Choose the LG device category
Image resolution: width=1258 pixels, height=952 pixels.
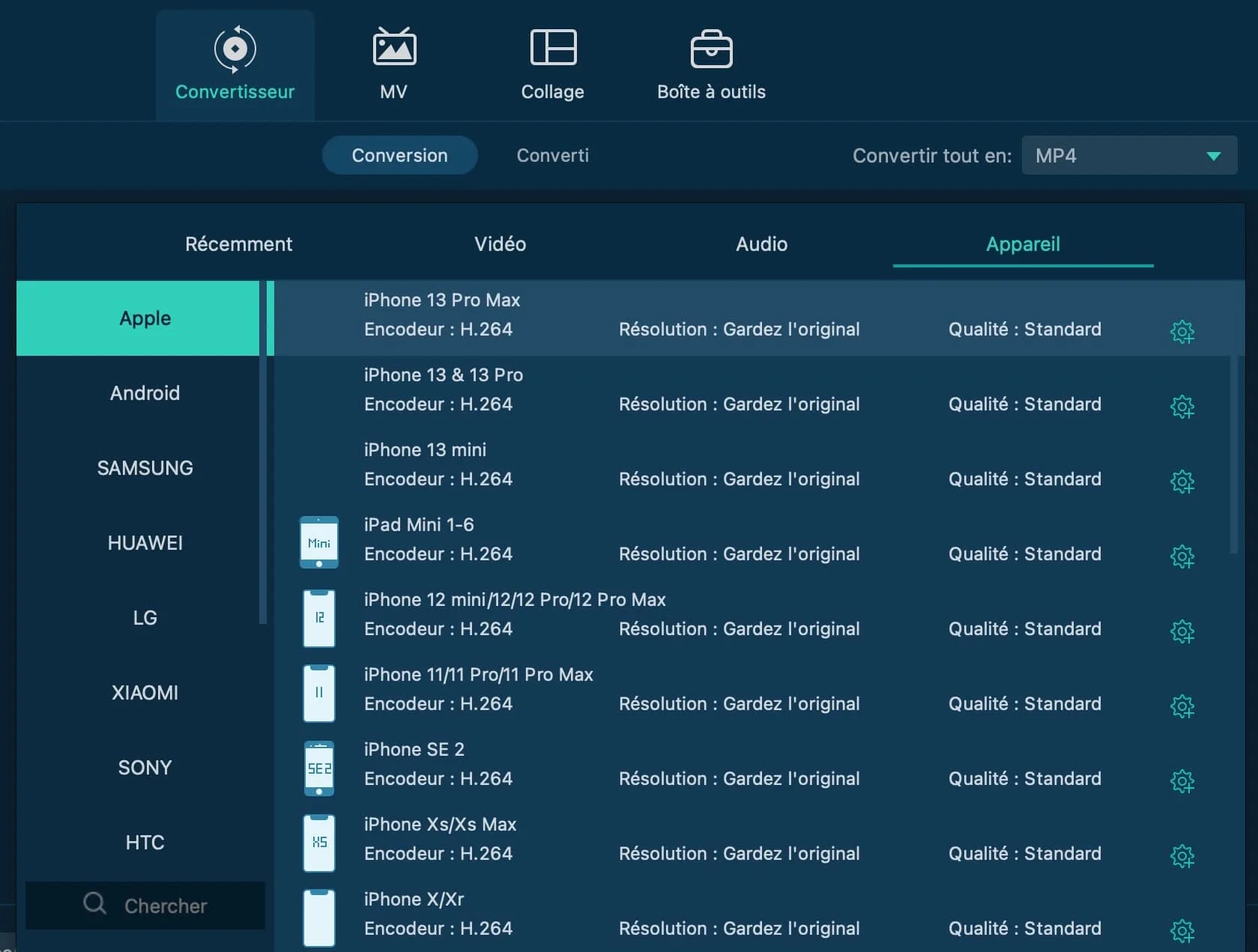[138, 618]
